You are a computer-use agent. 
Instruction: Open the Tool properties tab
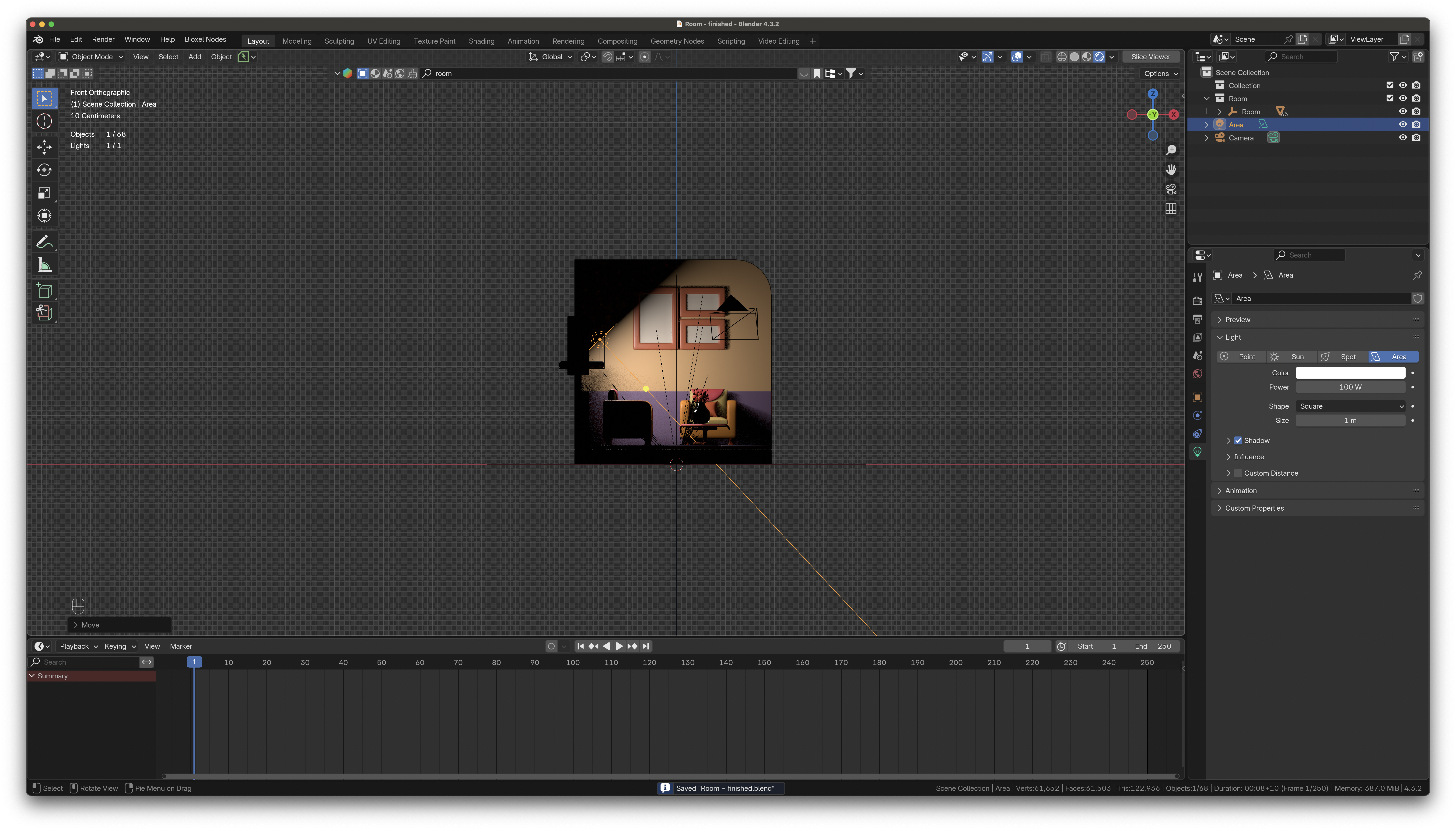coord(1198,278)
